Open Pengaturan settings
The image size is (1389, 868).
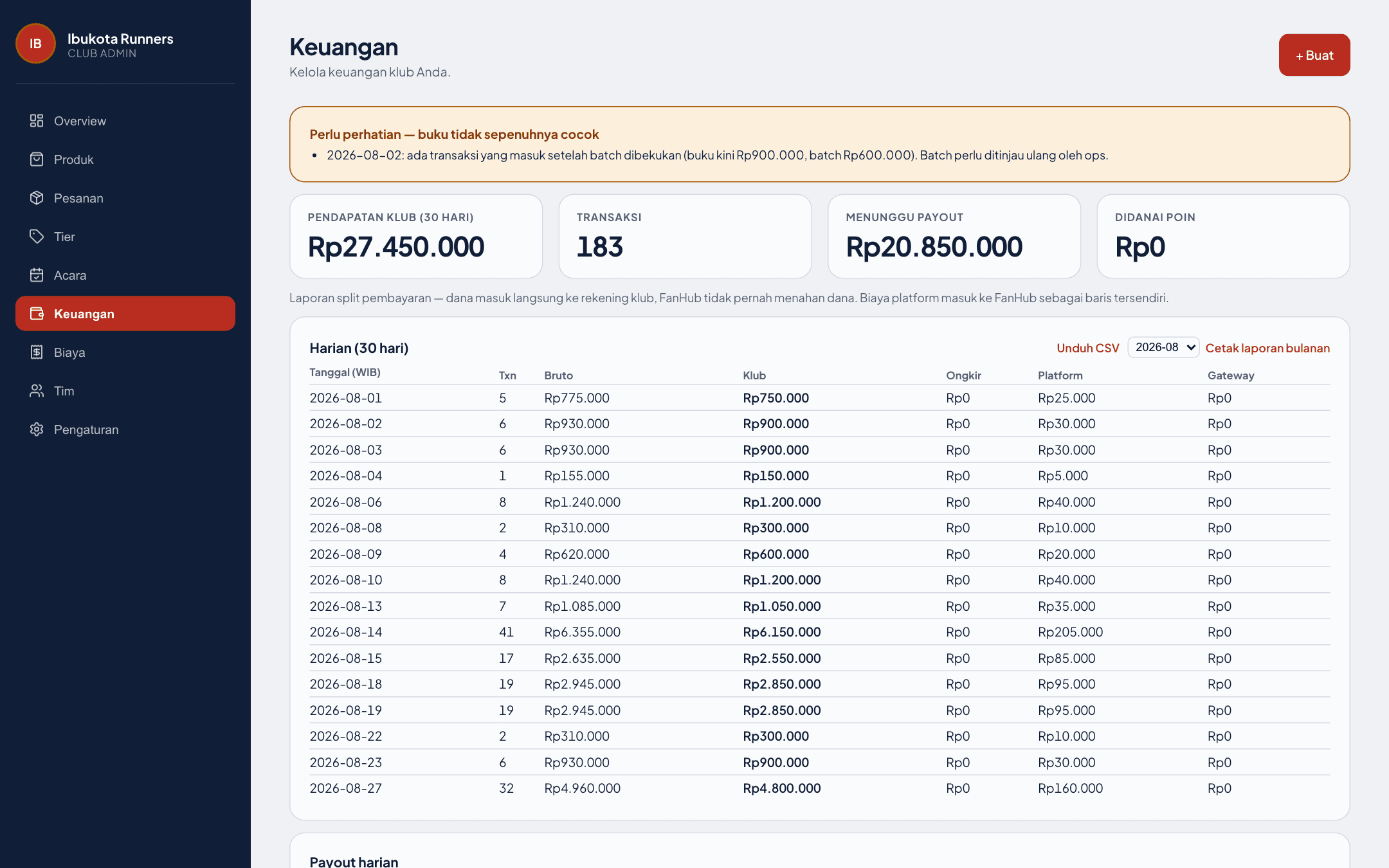pyautogui.click(x=125, y=429)
